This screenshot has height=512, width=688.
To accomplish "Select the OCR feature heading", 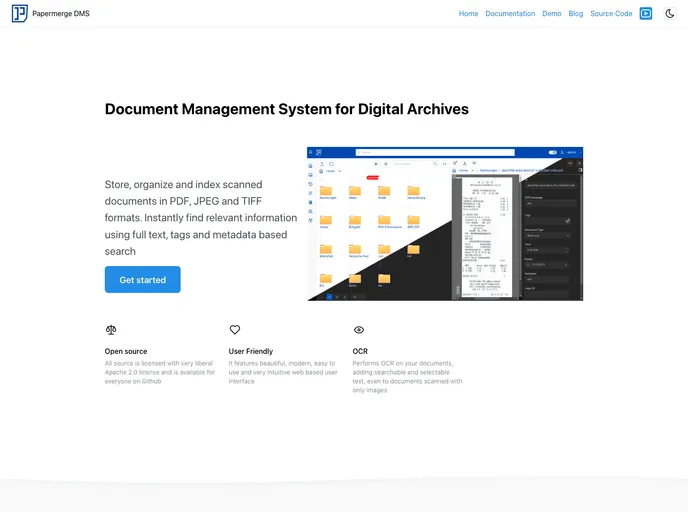I will click(x=360, y=351).
